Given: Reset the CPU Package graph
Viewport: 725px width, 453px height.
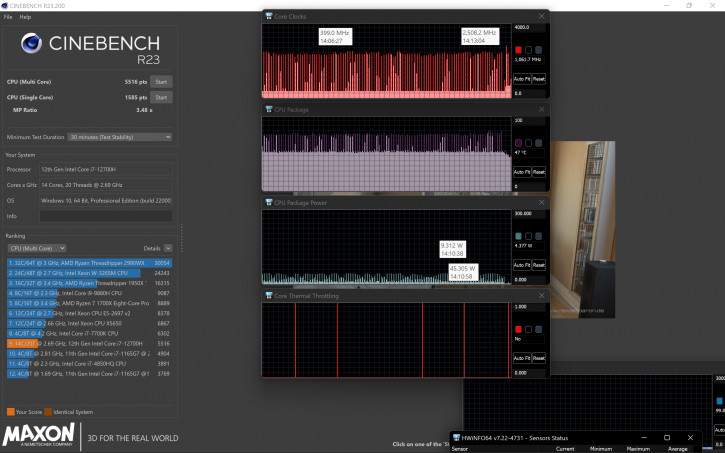Looking at the screenshot, I should tap(539, 172).
